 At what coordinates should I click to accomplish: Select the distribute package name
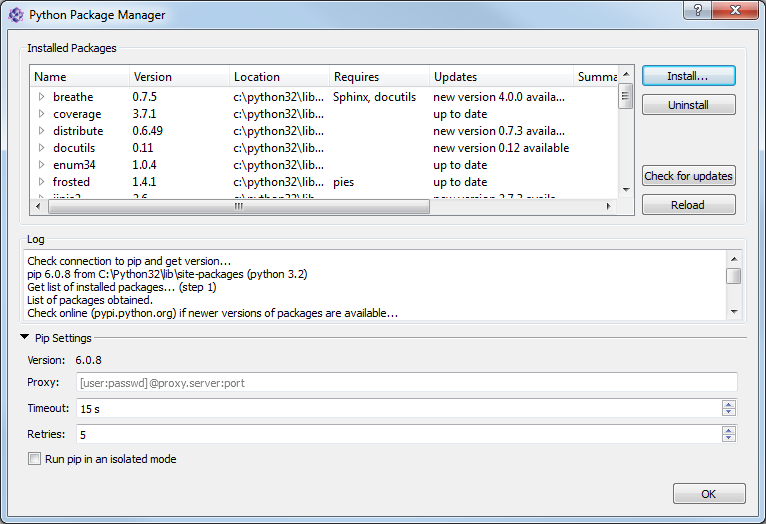78,131
